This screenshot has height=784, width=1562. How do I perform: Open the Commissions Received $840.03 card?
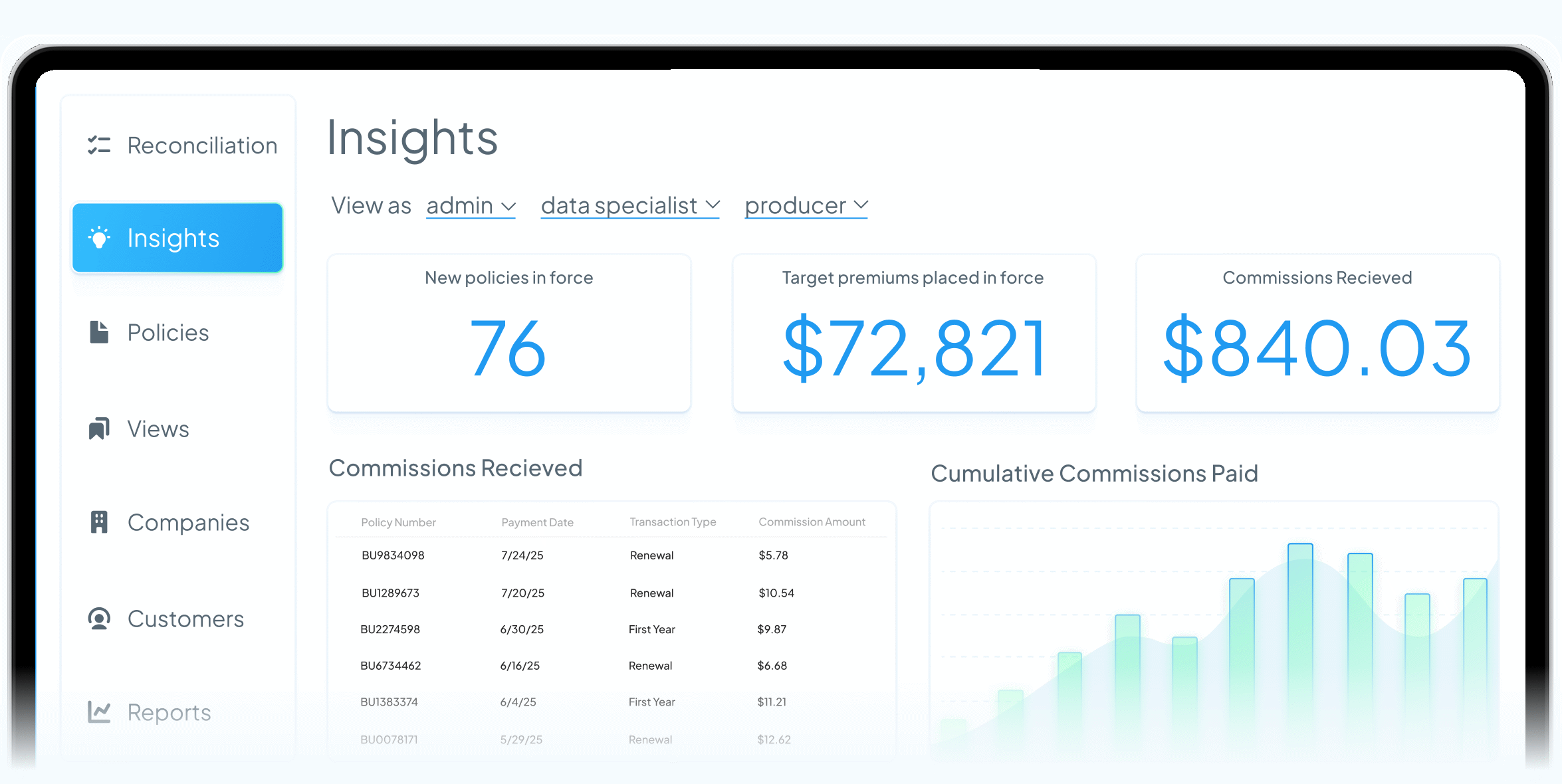pos(1317,333)
